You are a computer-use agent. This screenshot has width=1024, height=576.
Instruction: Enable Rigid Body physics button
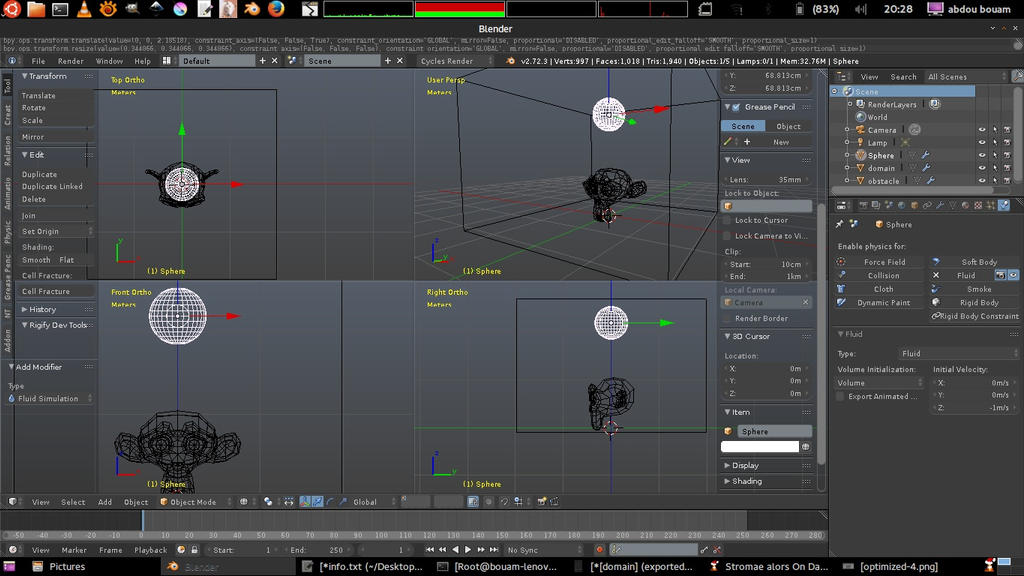pyautogui.click(x=974, y=302)
